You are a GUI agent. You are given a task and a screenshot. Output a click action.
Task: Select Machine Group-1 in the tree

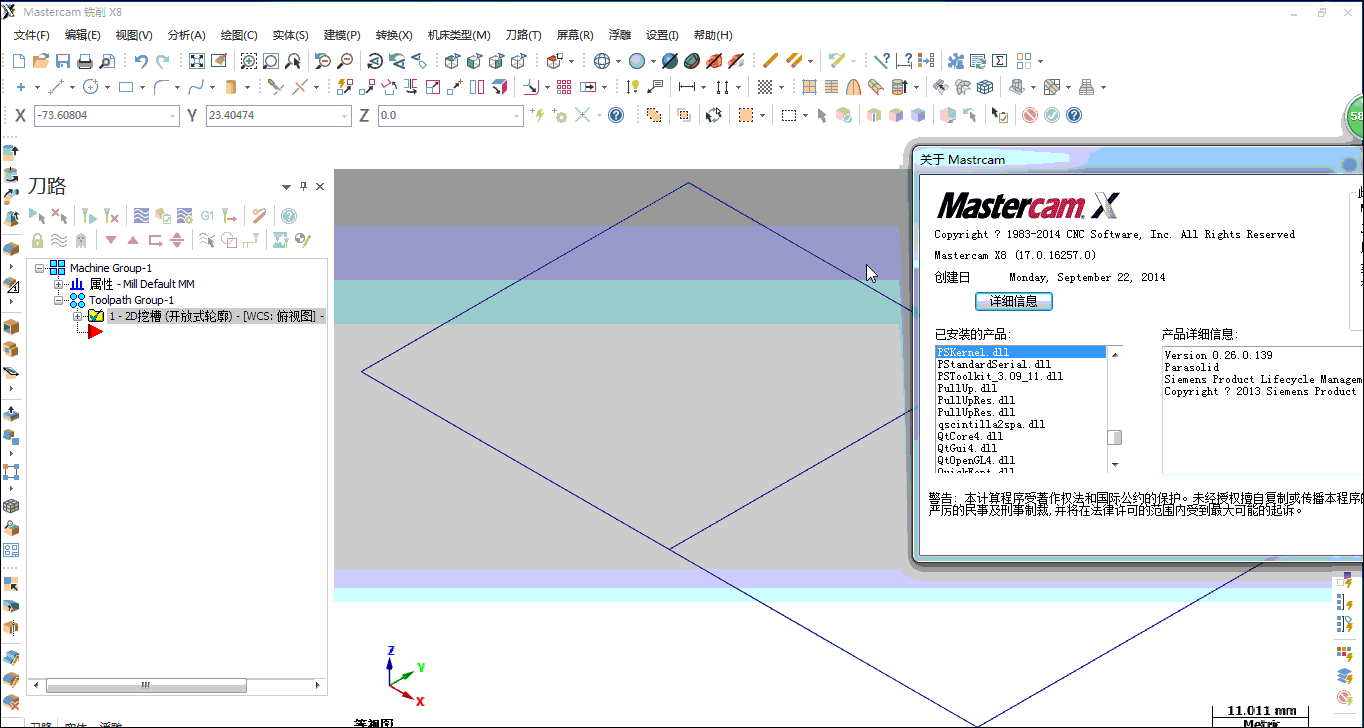click(110, 268)
